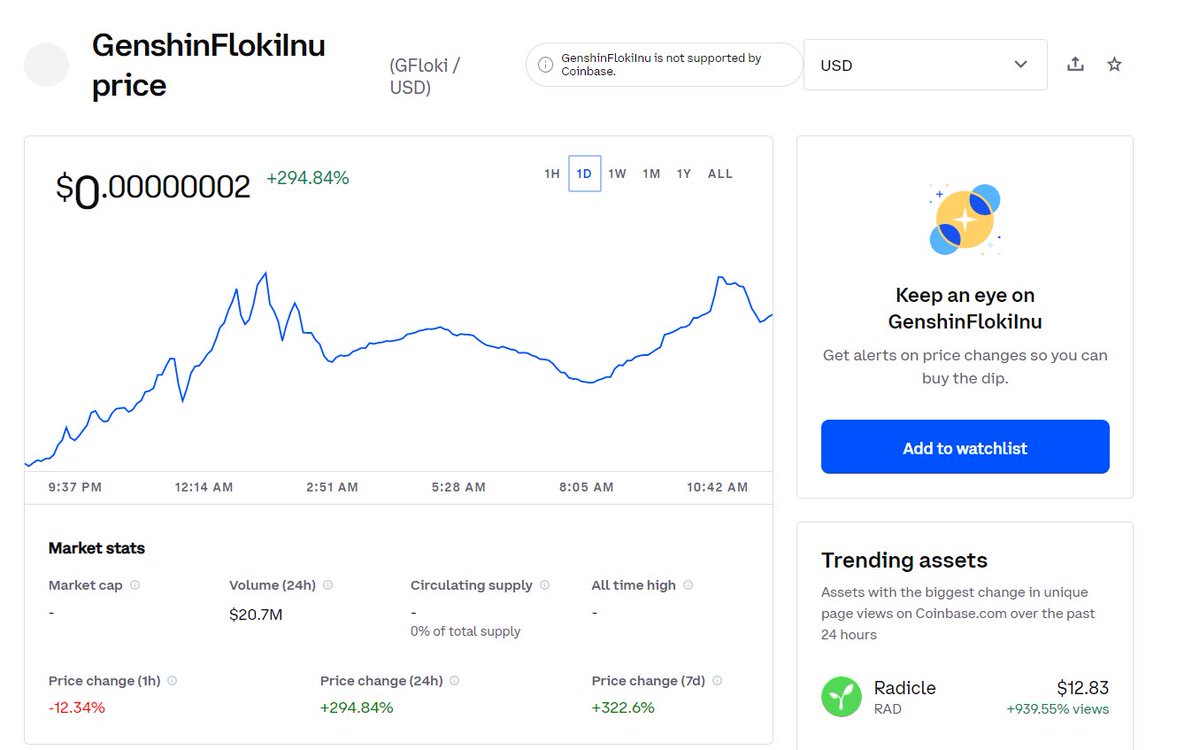Open the Radicle trending asset row

965,697
